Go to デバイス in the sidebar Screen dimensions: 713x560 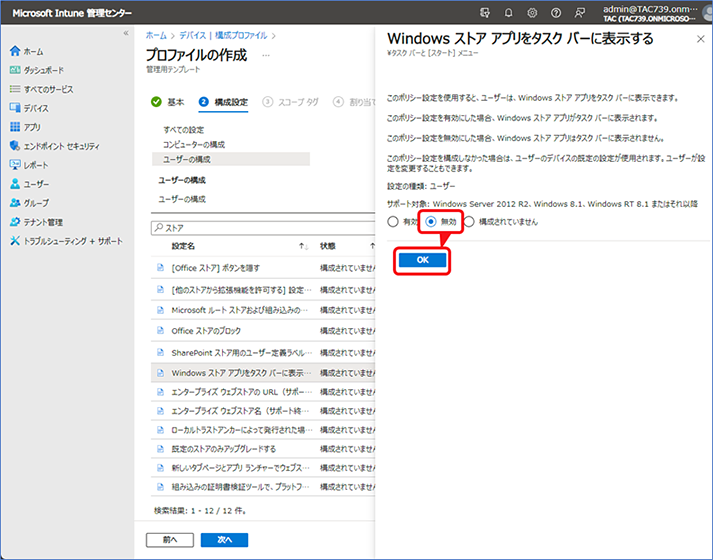29,108
